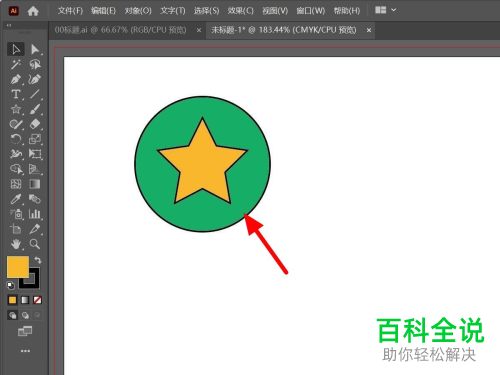
Task: Click the orange Fill color box
Action: (17, 267)
